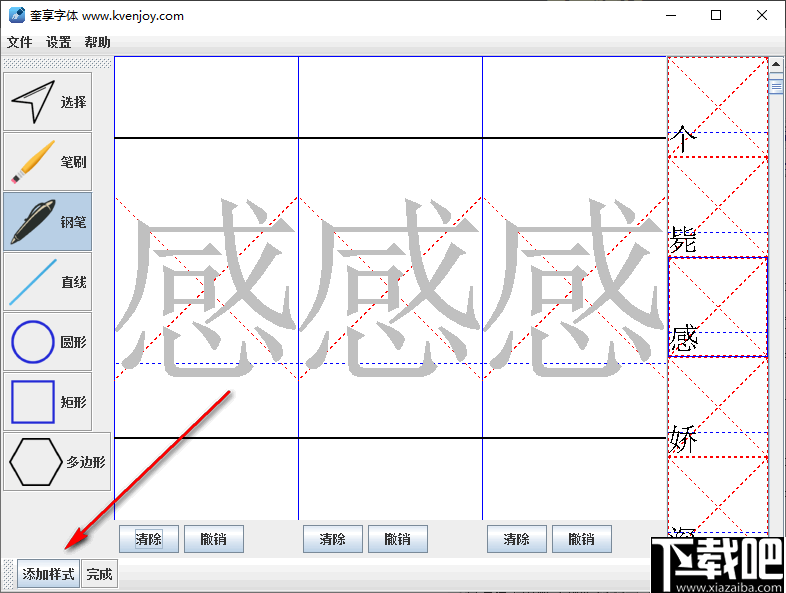The image size is (786, 593).
Task: Click 撤销 under the third canvas
Action: click(x=581, y=539)
